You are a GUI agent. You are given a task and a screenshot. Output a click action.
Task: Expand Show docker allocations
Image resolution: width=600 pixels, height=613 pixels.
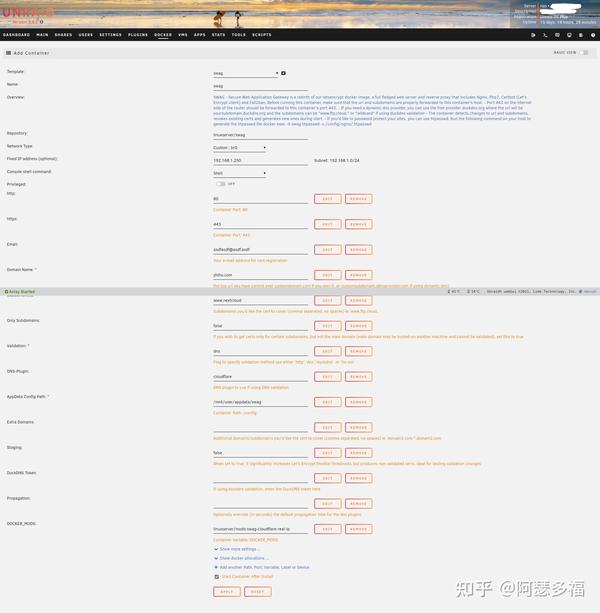point(241,558)
